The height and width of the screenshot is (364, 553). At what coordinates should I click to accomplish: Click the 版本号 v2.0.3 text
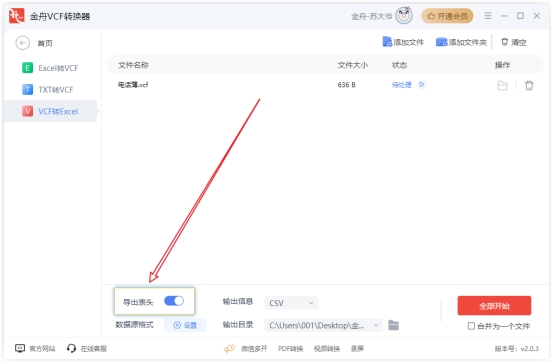click(517, 349)
